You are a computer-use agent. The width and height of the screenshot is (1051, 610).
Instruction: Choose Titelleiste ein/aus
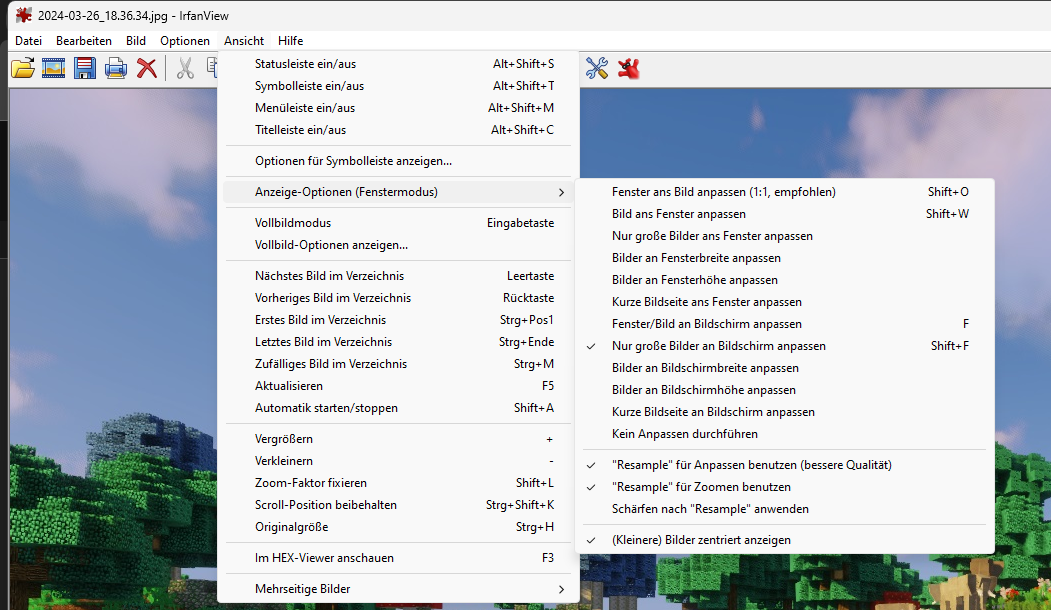point(398,130)
